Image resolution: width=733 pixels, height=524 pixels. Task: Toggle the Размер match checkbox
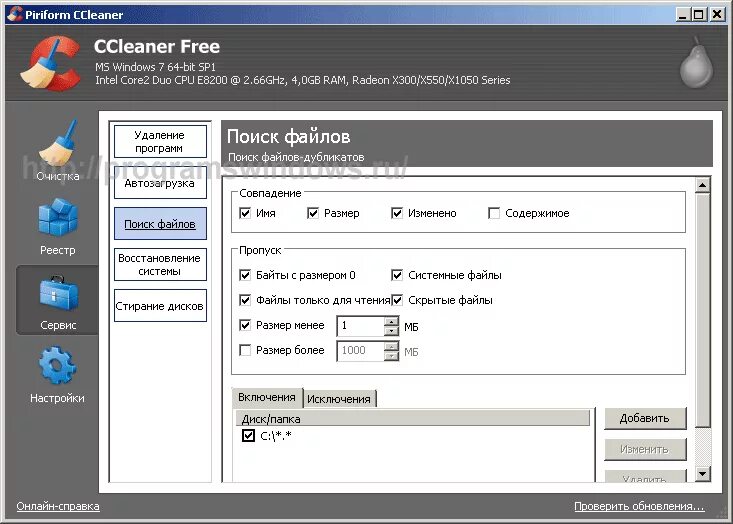pos(313,213)
